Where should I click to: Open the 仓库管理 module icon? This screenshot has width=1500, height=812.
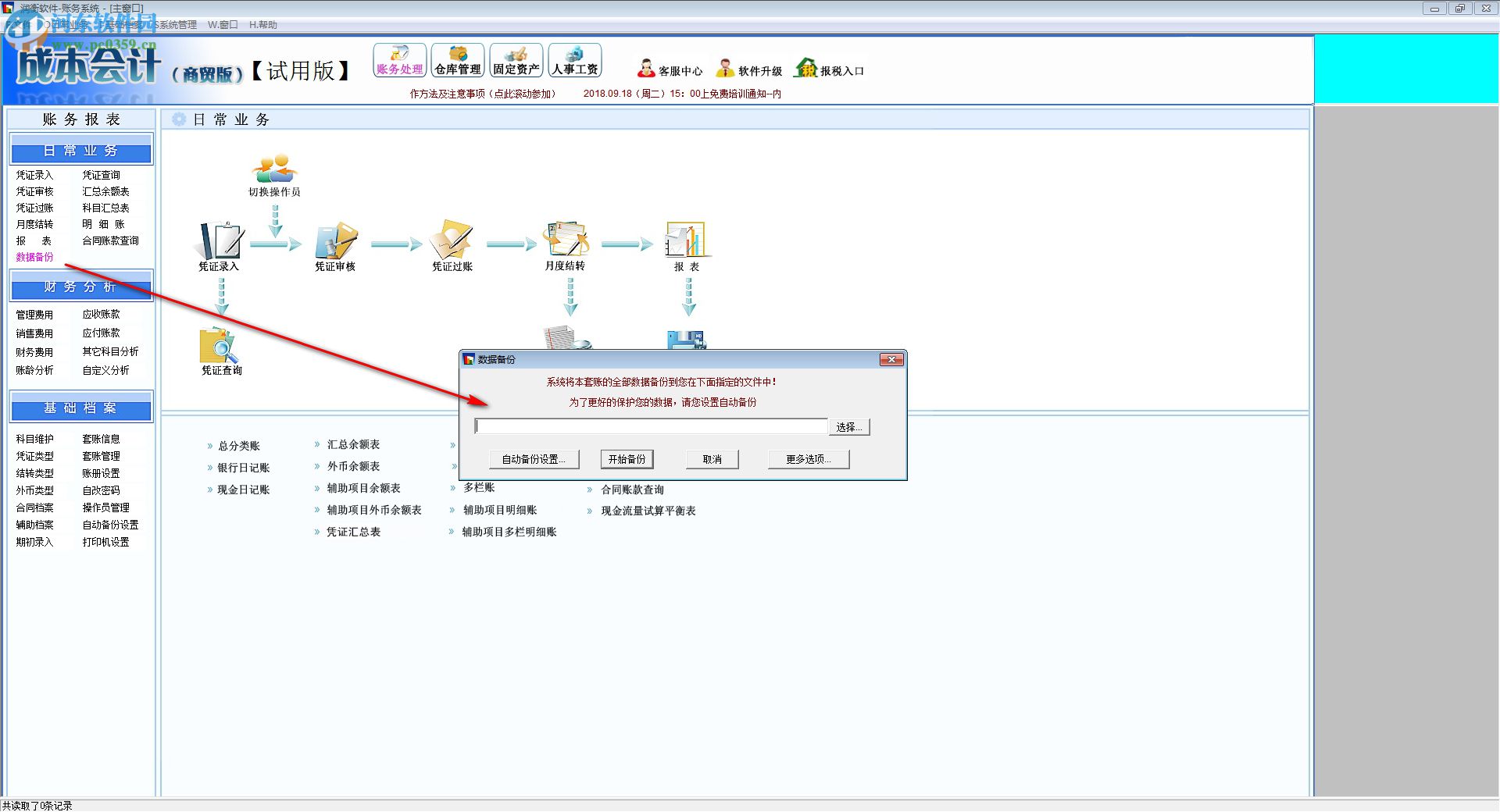(458, 60)
